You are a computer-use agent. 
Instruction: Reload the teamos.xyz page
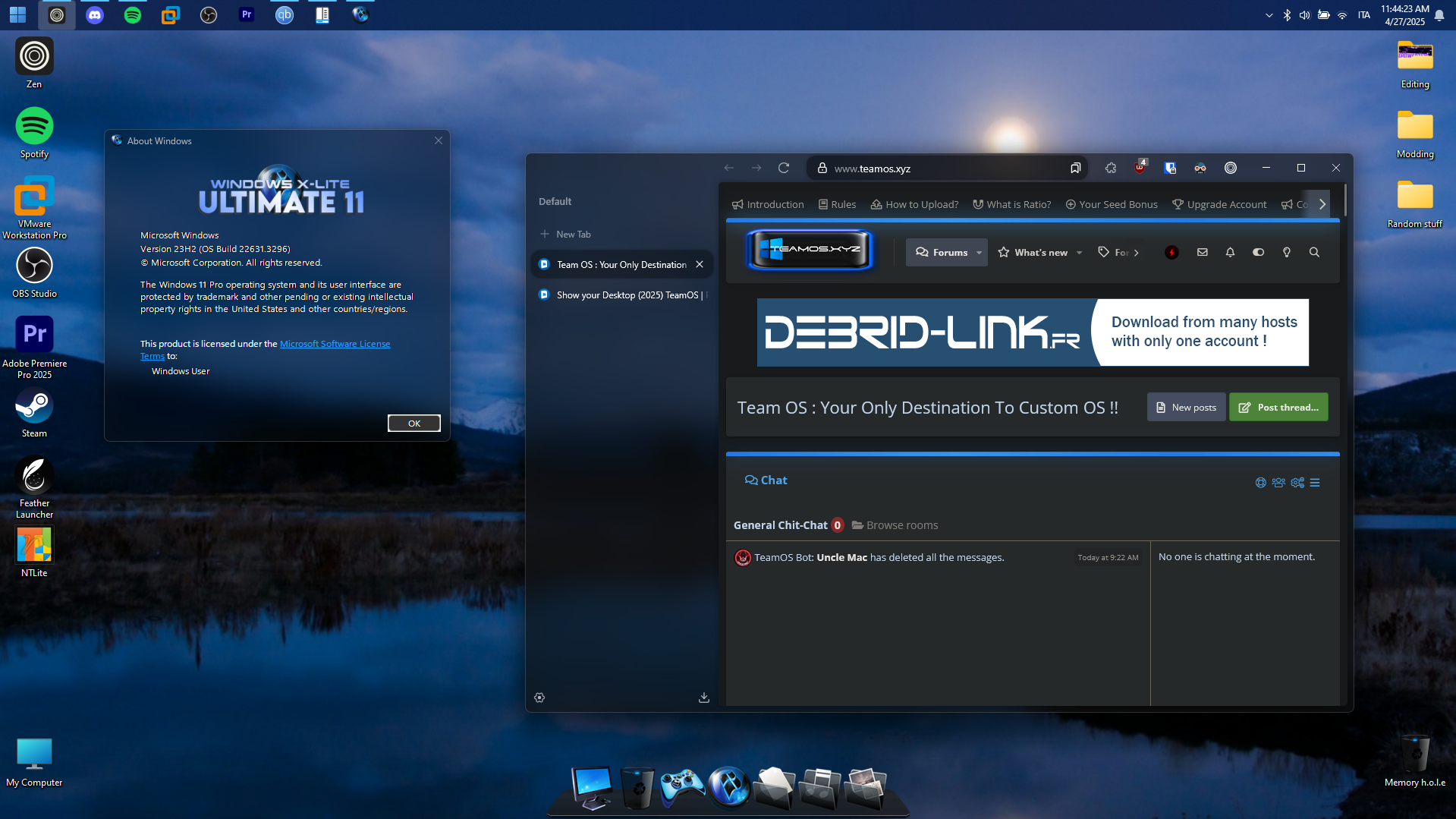tap(784, 168)
